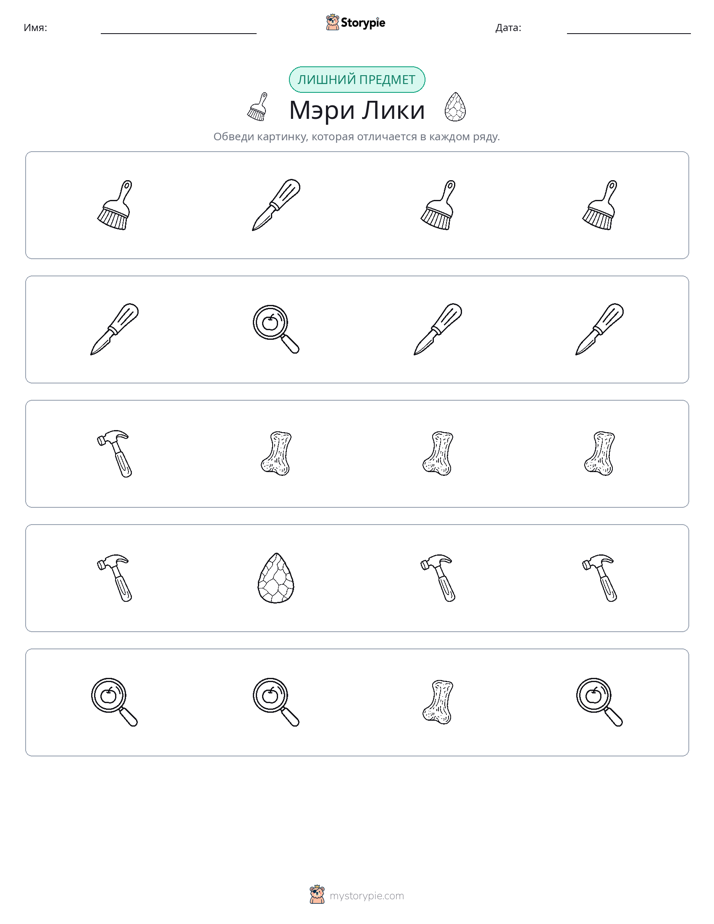
Task: Select the last magnifying glass in bottom row
Action: (599, 702)
